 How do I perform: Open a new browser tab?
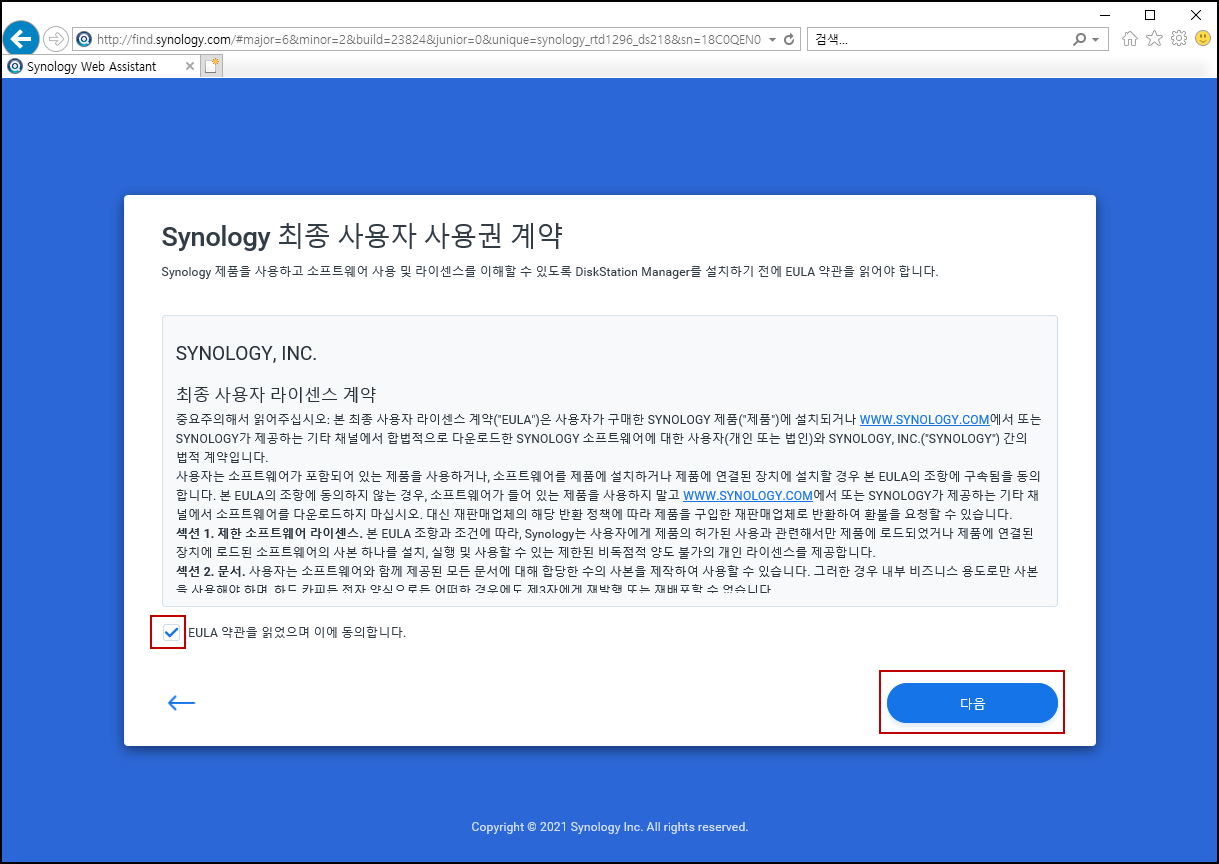[x=212, y=66]
